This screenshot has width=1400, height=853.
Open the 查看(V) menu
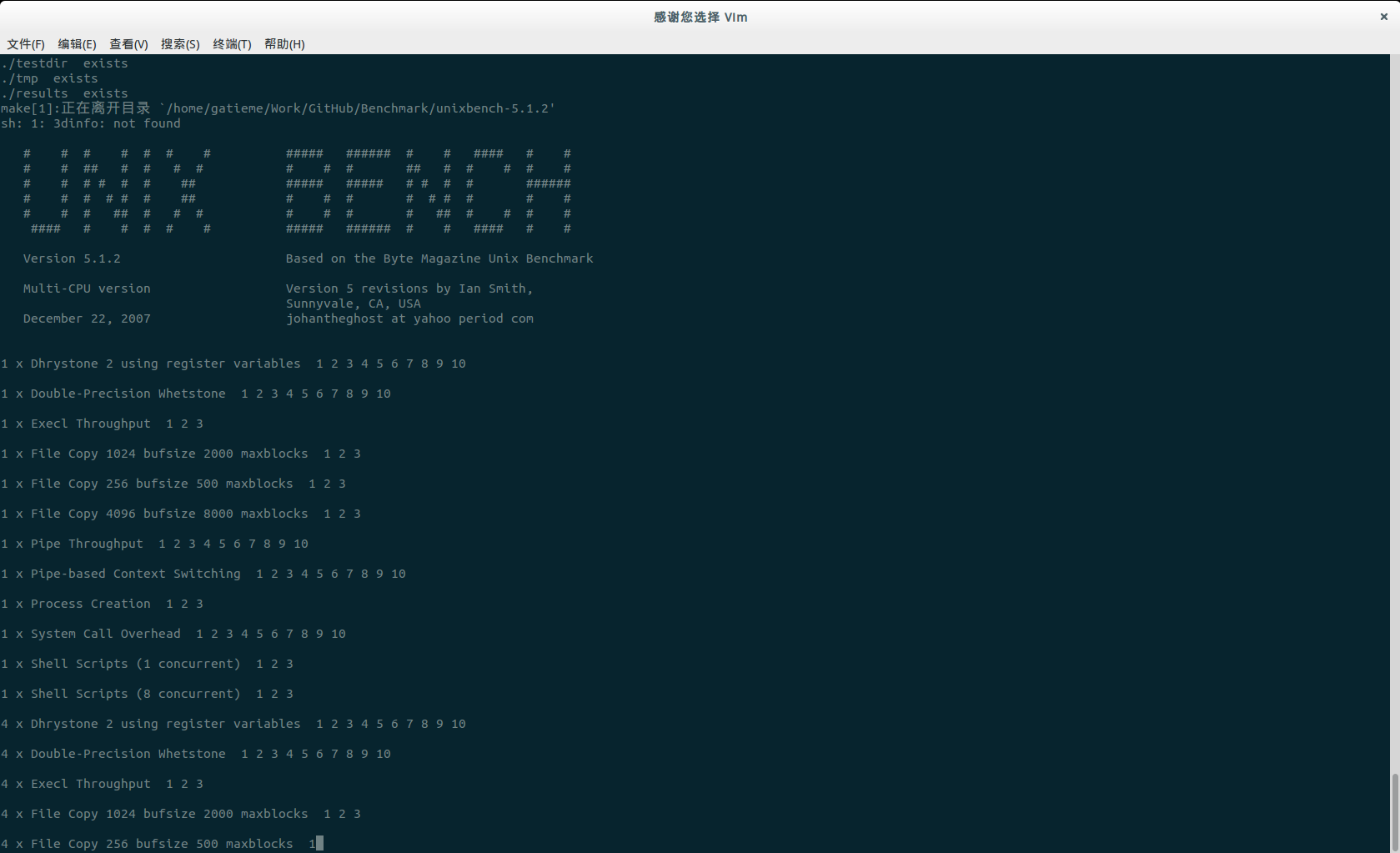click(x=128, y=44)
